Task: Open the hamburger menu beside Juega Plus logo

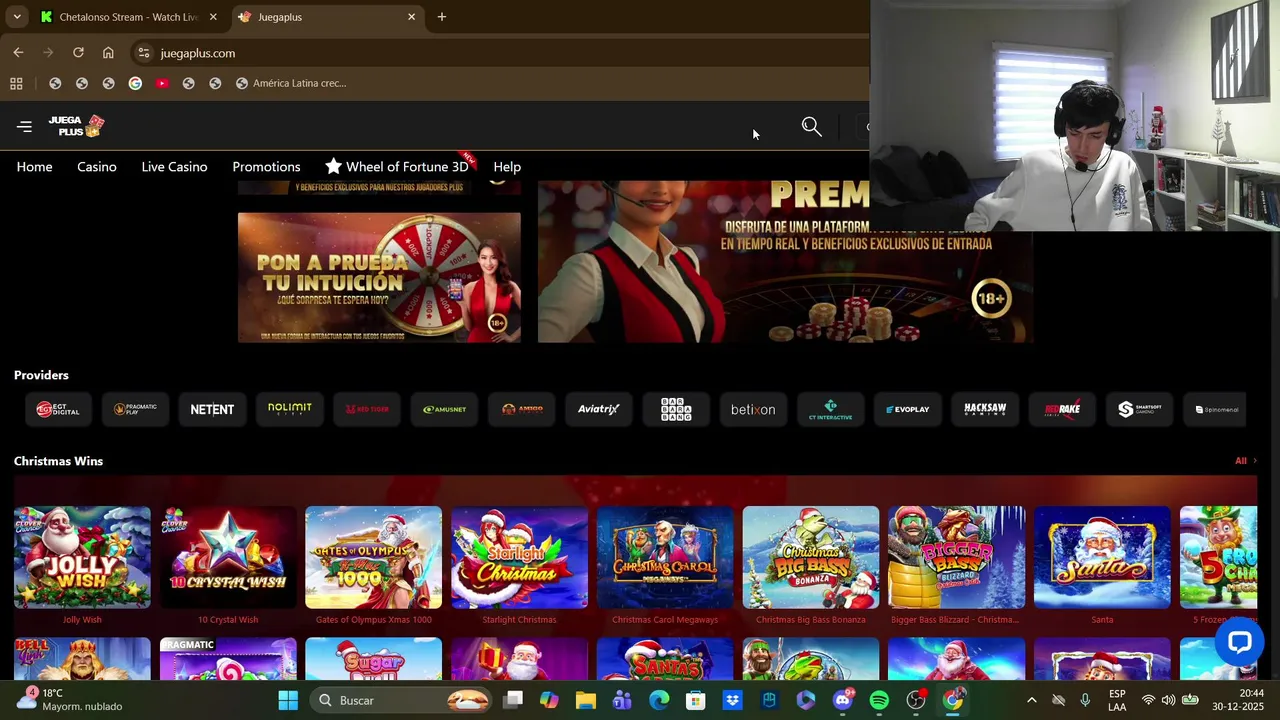Action: [x=25, y=126]
